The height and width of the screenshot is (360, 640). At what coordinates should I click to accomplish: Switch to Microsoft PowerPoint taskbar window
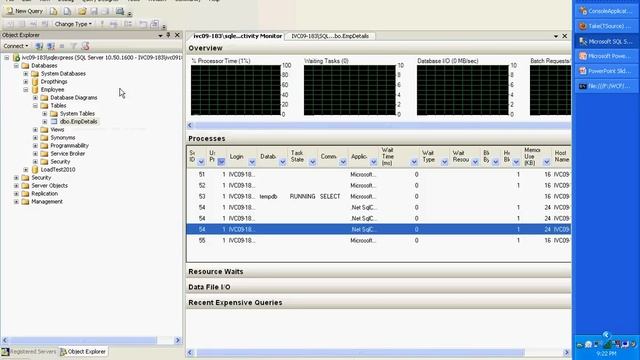point(607,56)
